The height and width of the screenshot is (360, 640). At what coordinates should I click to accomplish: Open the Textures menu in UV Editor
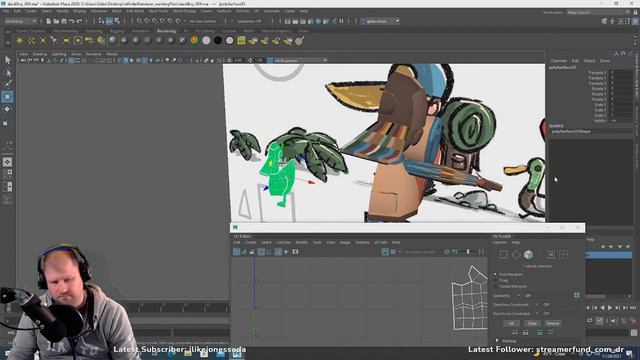(362, 242)
